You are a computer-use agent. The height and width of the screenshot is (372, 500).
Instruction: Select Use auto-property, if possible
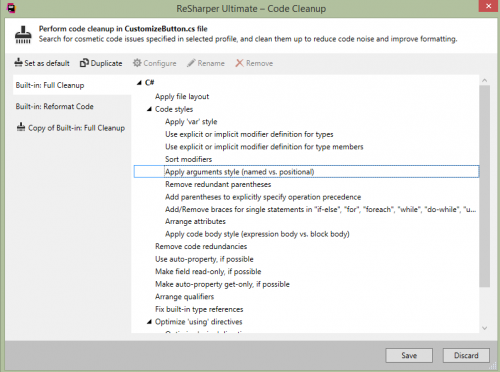coord(204,259)
